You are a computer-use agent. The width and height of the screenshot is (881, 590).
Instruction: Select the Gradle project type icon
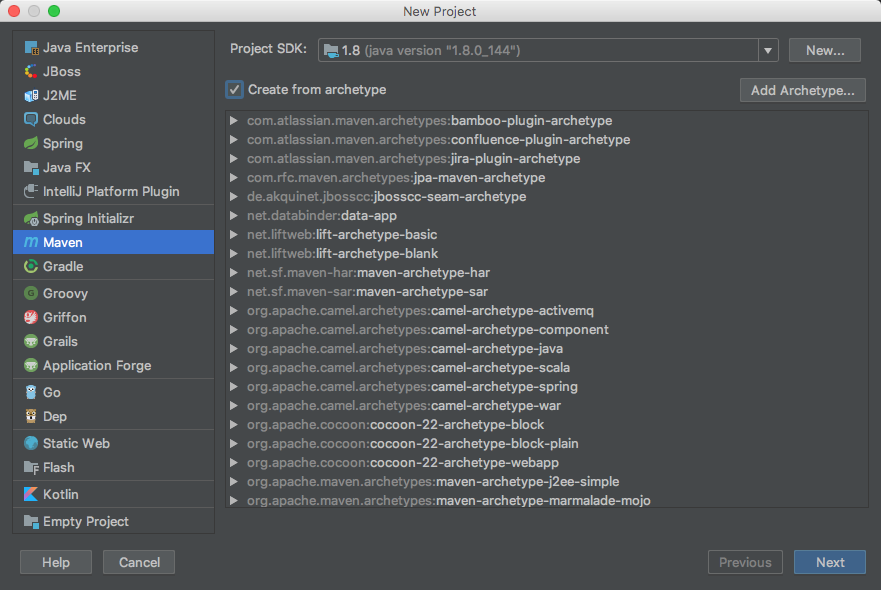[x=31, y=267]
